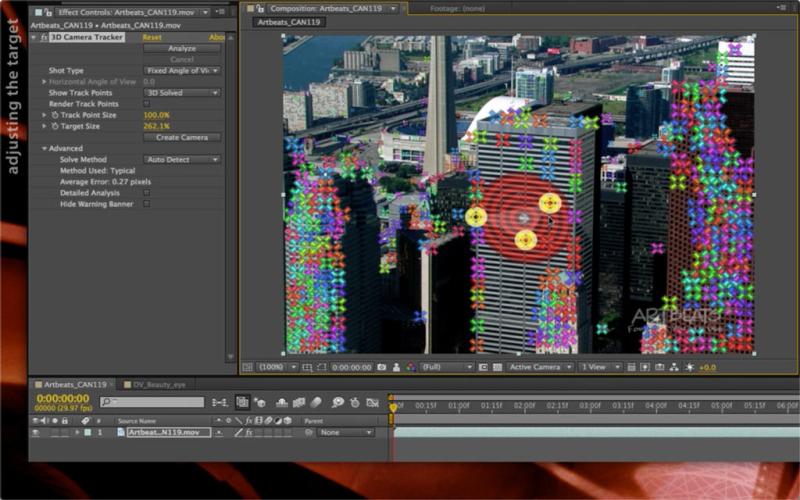Toggle the effects fx switch on layer 1
This screenshot has width=800, height=500.
pos(249,433)
